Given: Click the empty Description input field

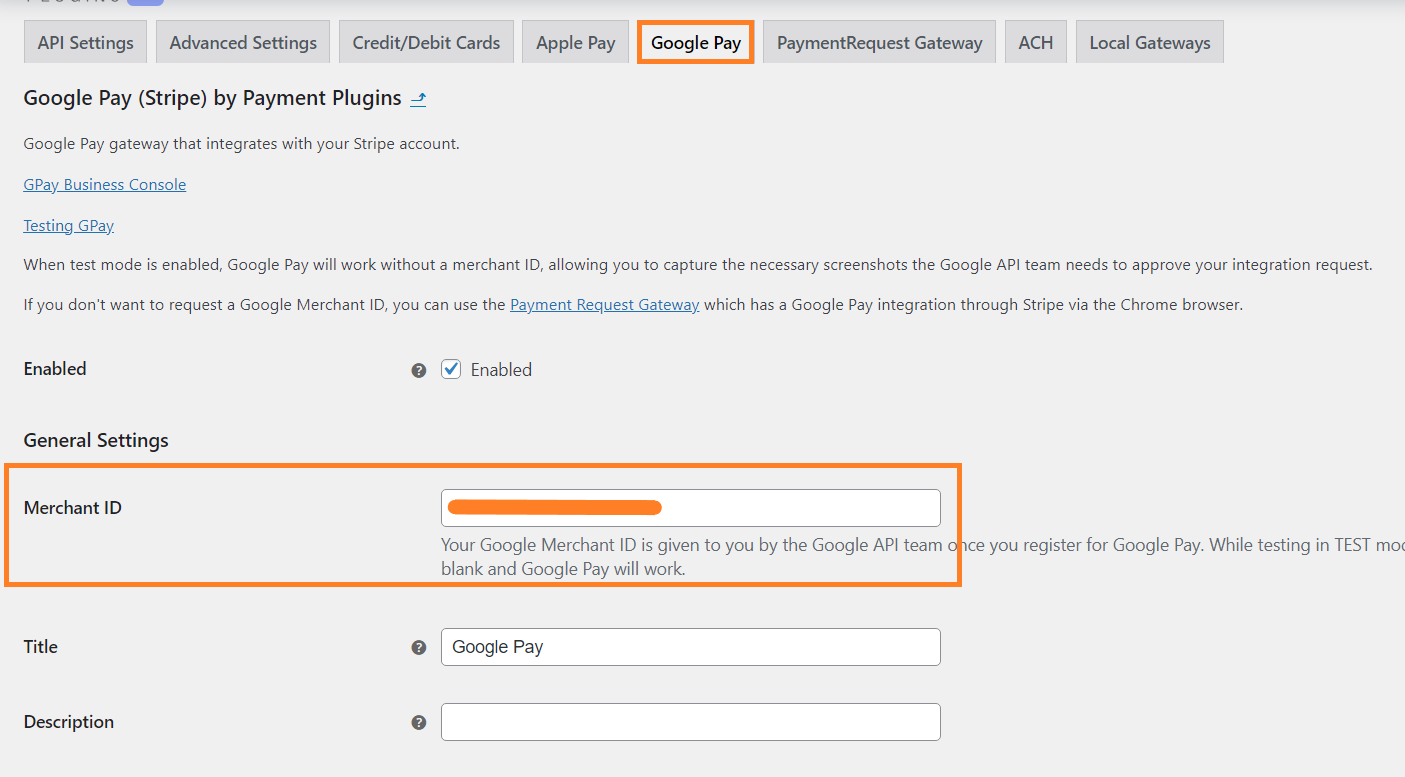Looking at the screenshot, I should (691, 722).
